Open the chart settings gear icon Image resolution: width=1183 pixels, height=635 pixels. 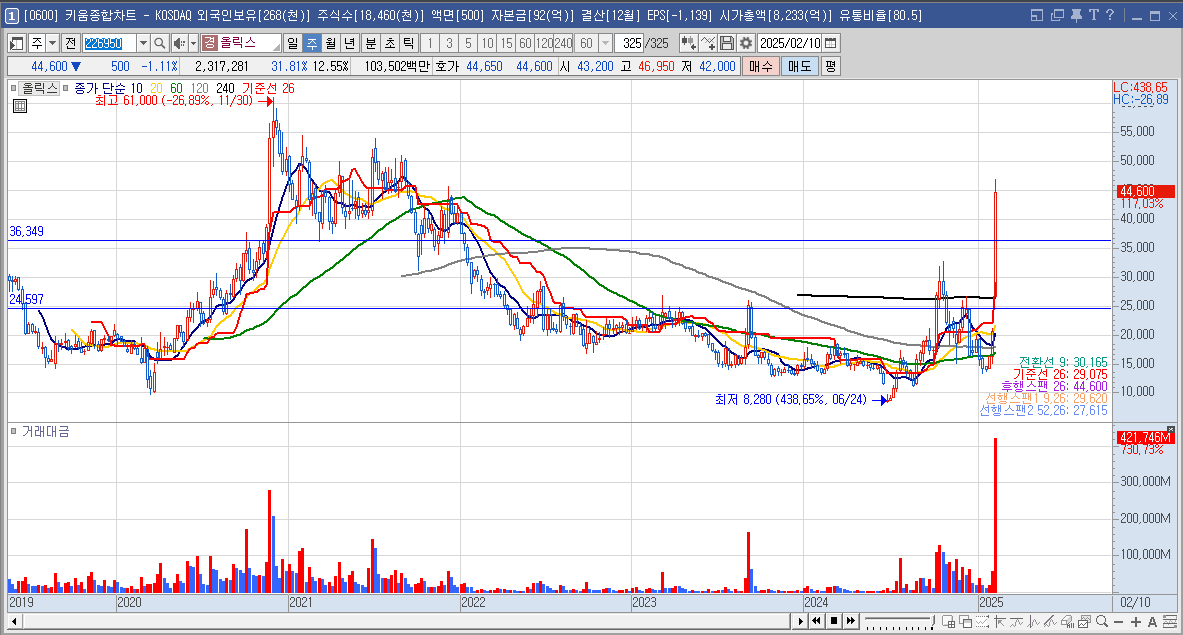click(746, 44)
